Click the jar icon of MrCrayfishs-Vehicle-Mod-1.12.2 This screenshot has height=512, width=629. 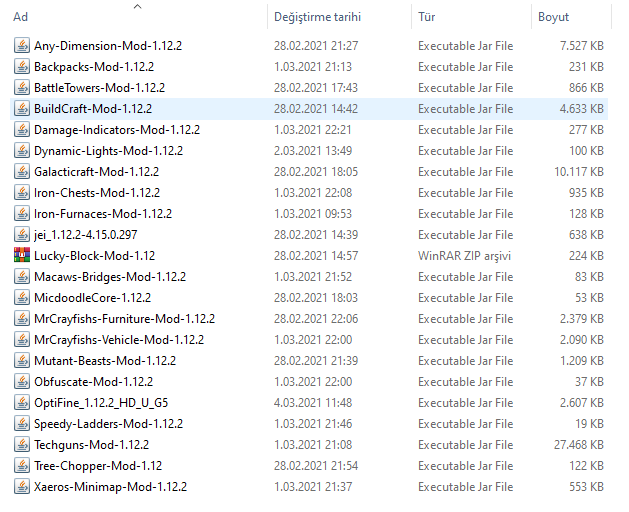point(22,339)
